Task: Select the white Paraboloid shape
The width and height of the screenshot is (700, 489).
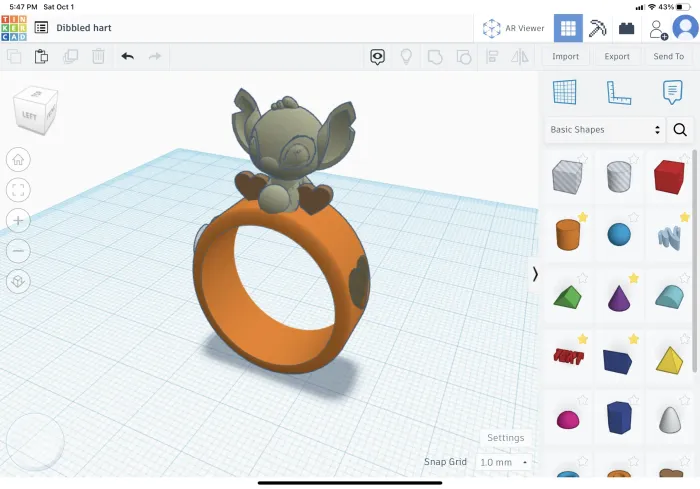Action: [x=670, y=420]
